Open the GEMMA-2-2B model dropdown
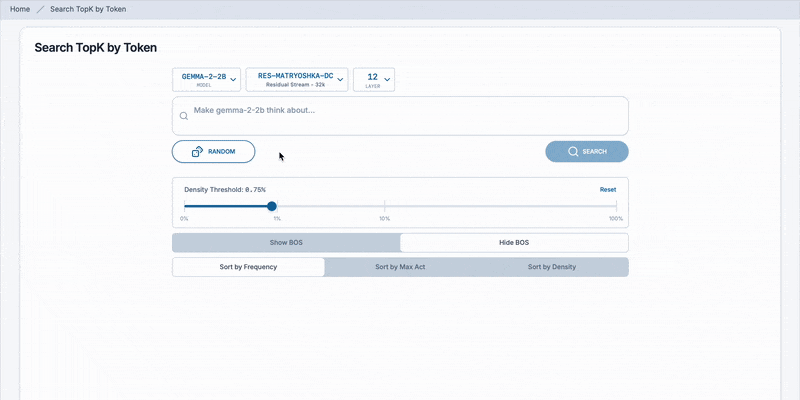Image resolution: width=800 pixels, height=400 pixels. tap(207, 80)
